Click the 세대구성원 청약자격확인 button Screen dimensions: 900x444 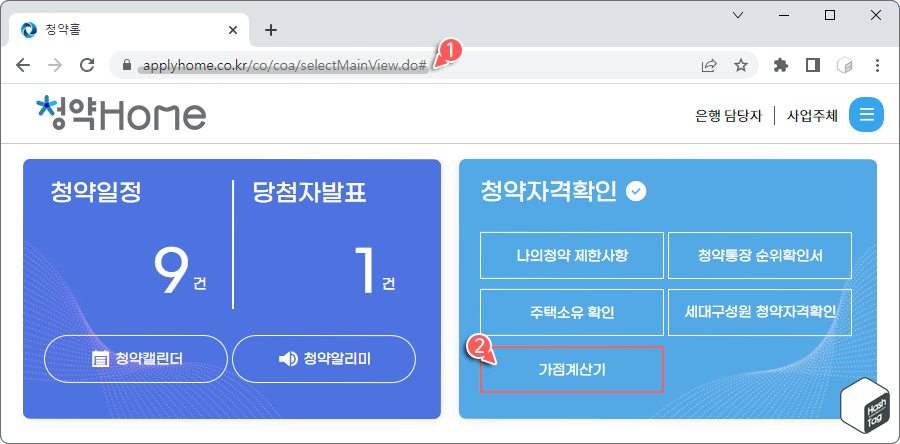760,312
